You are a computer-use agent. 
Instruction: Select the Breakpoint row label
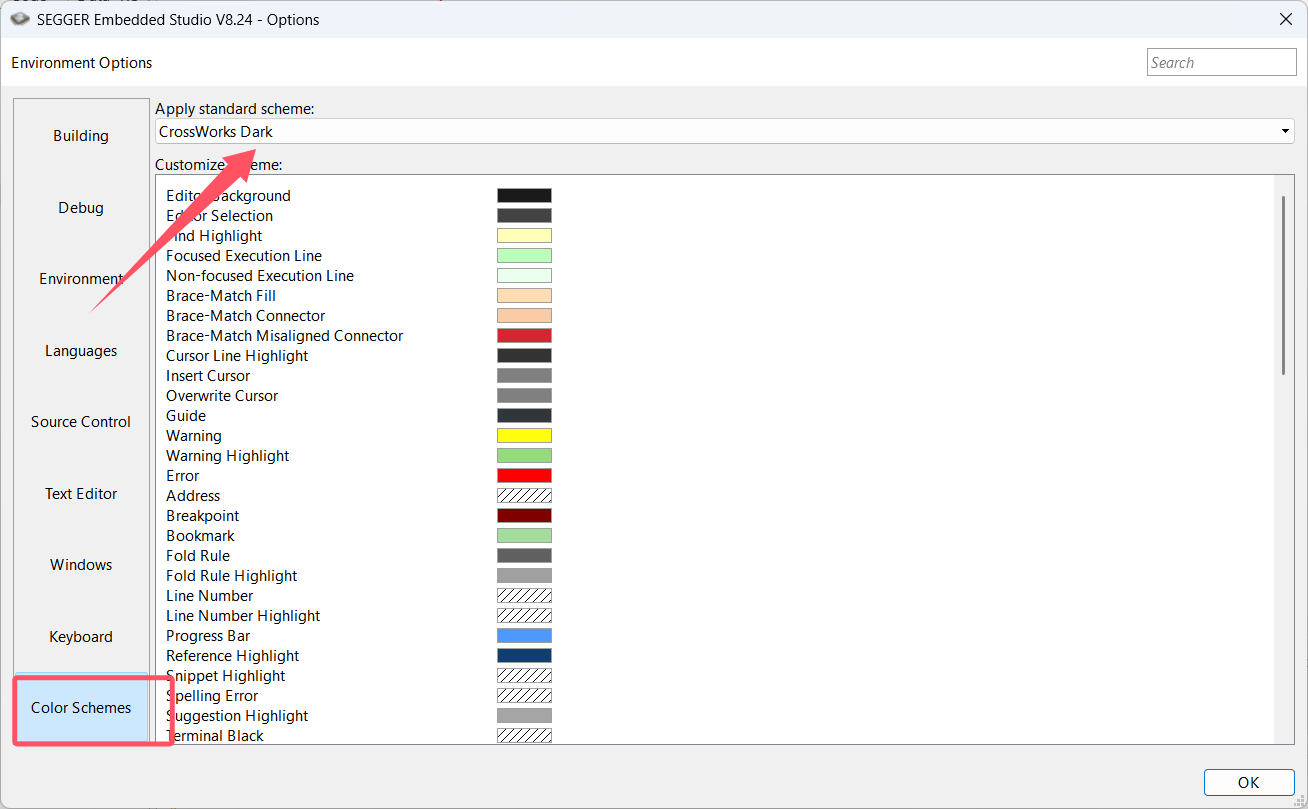(203, 516)
